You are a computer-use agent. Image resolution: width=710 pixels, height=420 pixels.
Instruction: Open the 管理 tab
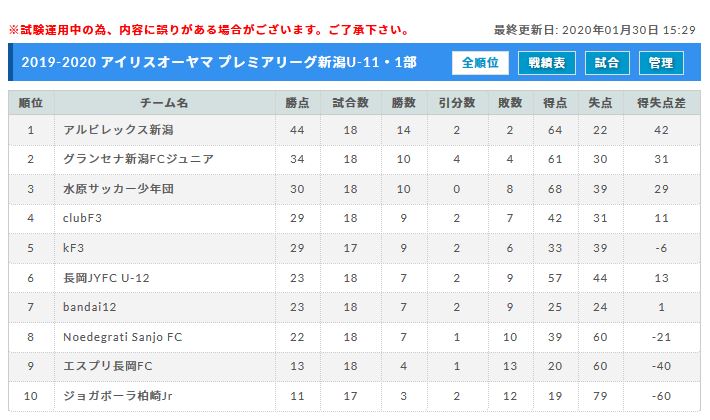[x=660, y=63]
